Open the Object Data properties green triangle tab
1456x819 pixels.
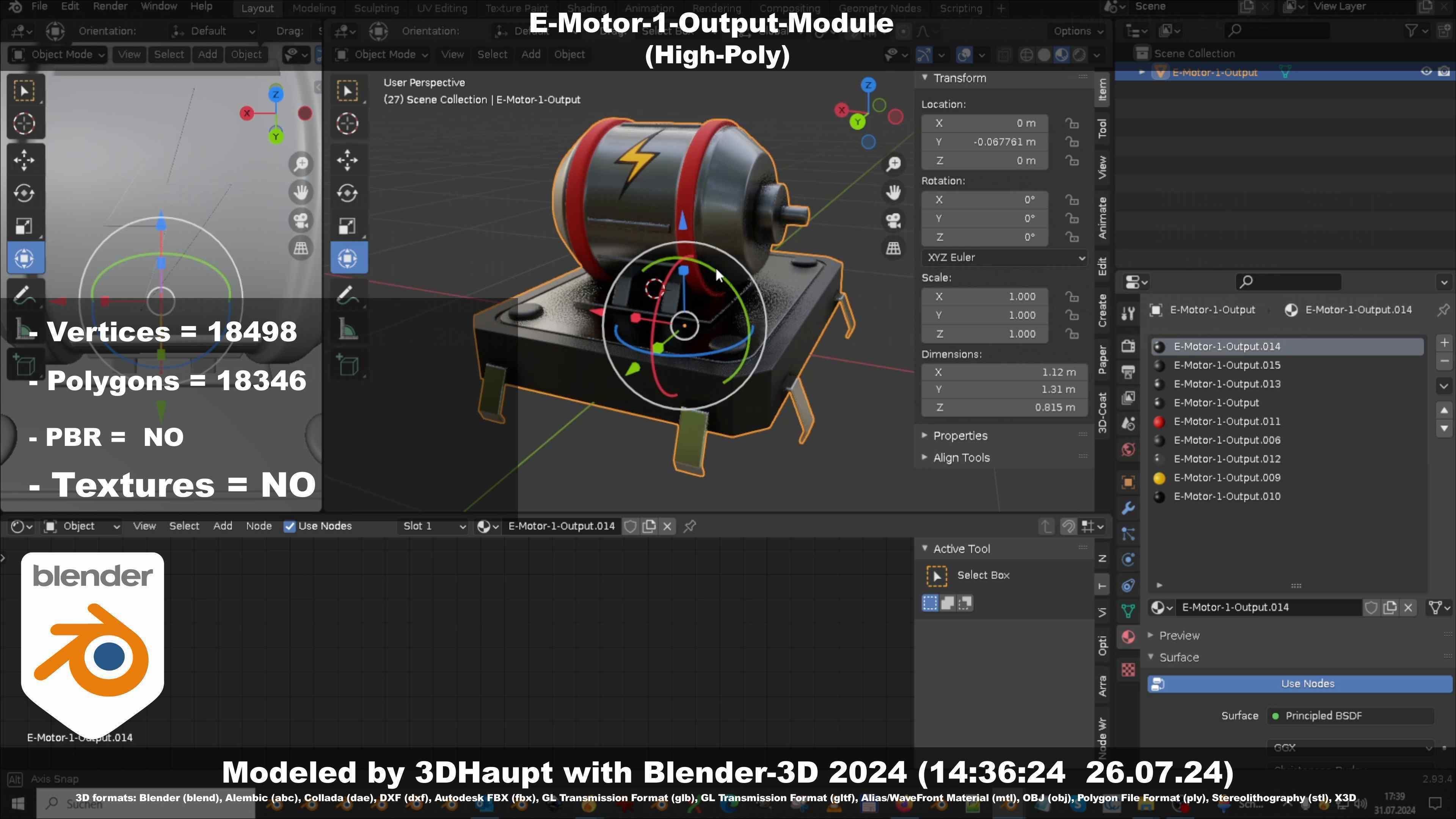pyautogui.click(x=1128, y=611)
